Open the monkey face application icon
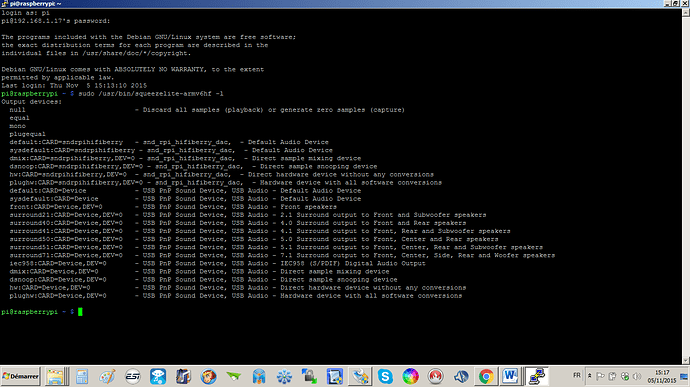 coord(209,376)
